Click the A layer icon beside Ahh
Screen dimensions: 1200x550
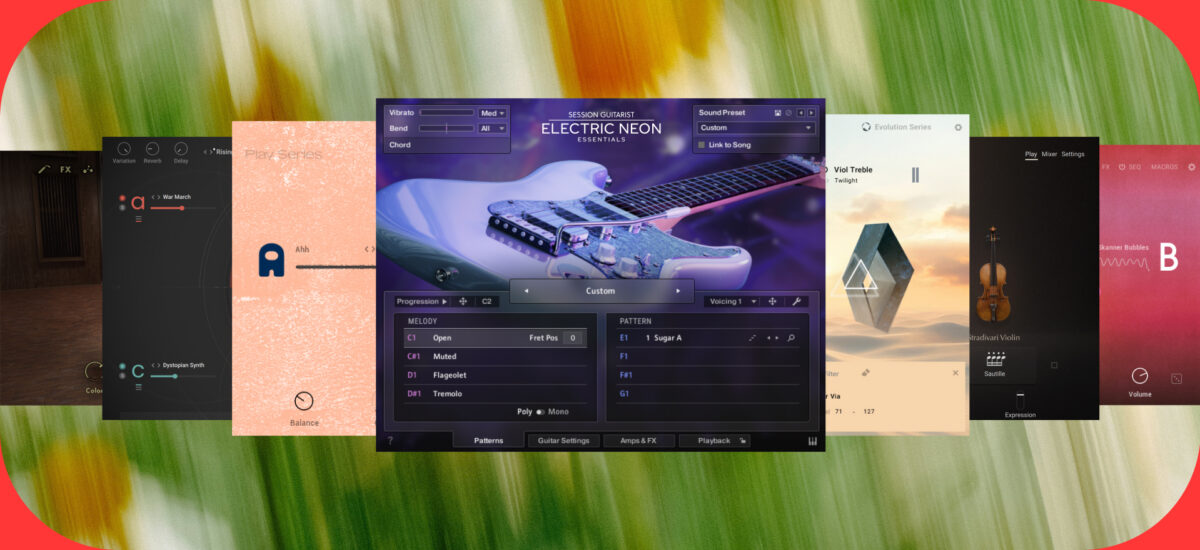(272, 260)
